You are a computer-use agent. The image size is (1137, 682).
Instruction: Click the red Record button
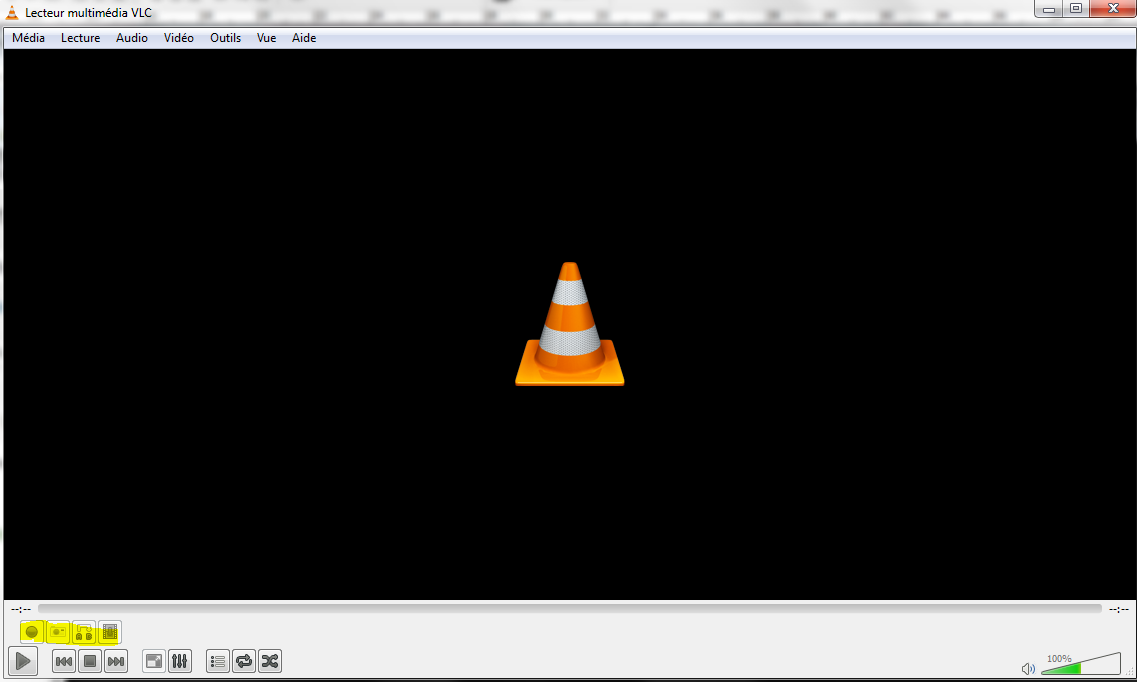(32, 632)
